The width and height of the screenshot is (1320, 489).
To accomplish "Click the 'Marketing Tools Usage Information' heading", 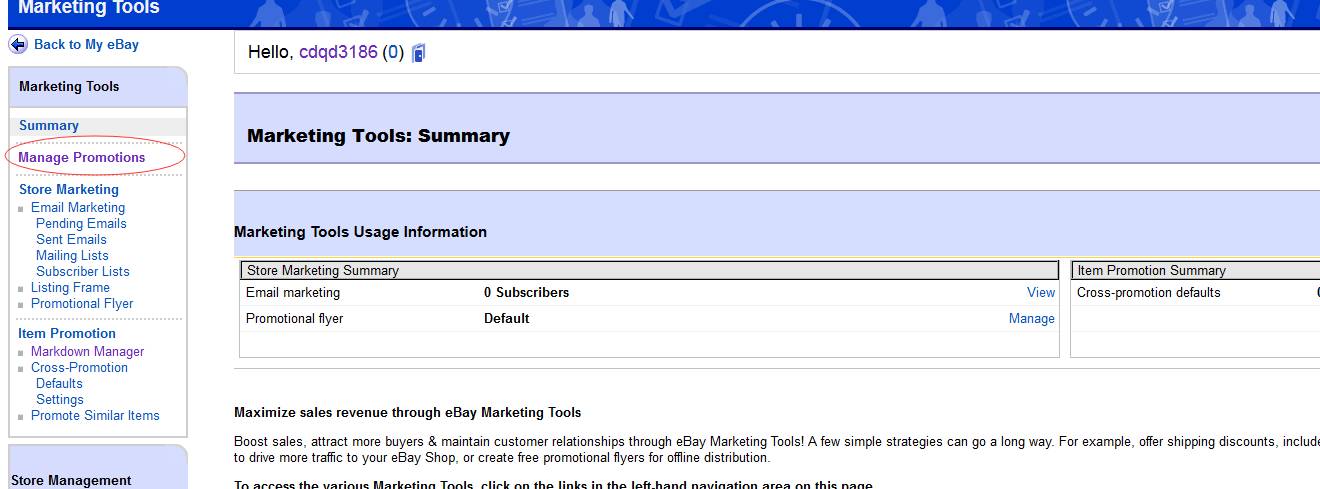I will coord(360,232).
